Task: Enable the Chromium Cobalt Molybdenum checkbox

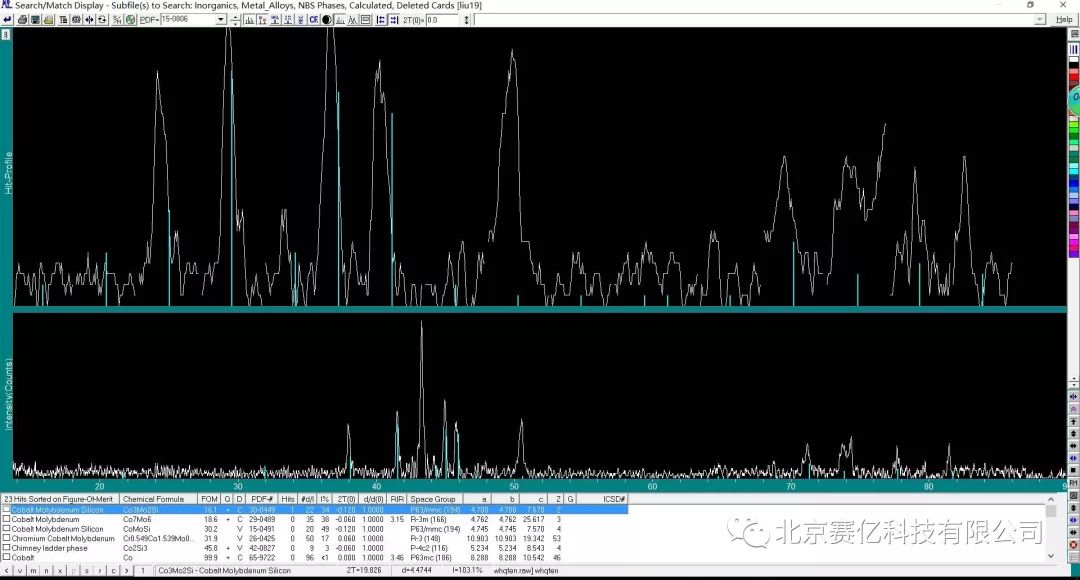Action: point(6,538)
